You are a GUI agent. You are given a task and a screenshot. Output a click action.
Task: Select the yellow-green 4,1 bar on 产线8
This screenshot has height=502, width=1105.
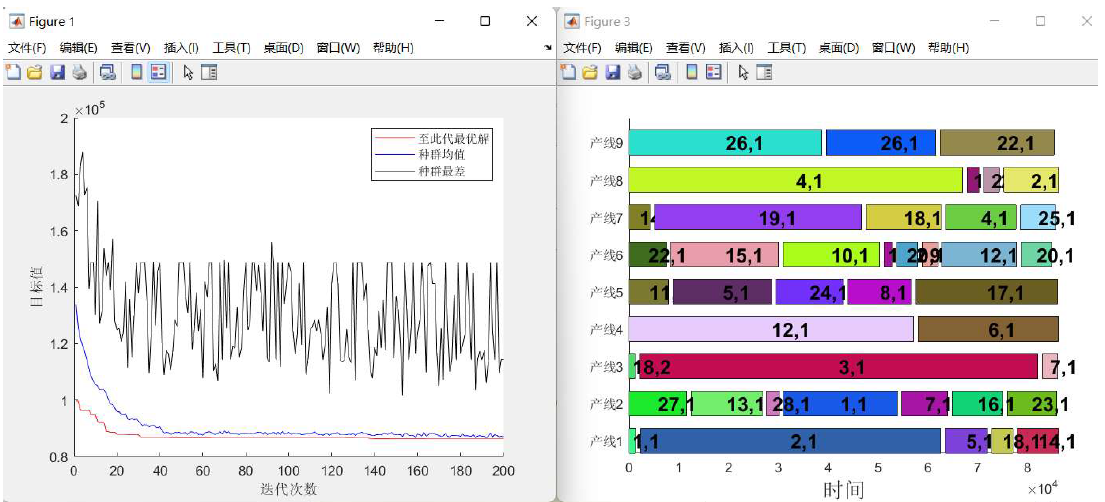click(796, 180)
